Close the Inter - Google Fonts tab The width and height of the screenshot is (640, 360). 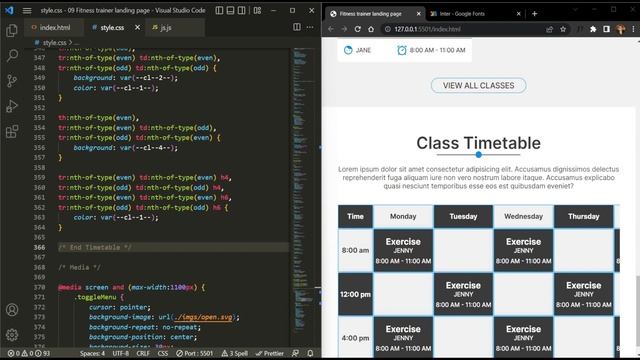pos(518,14)
